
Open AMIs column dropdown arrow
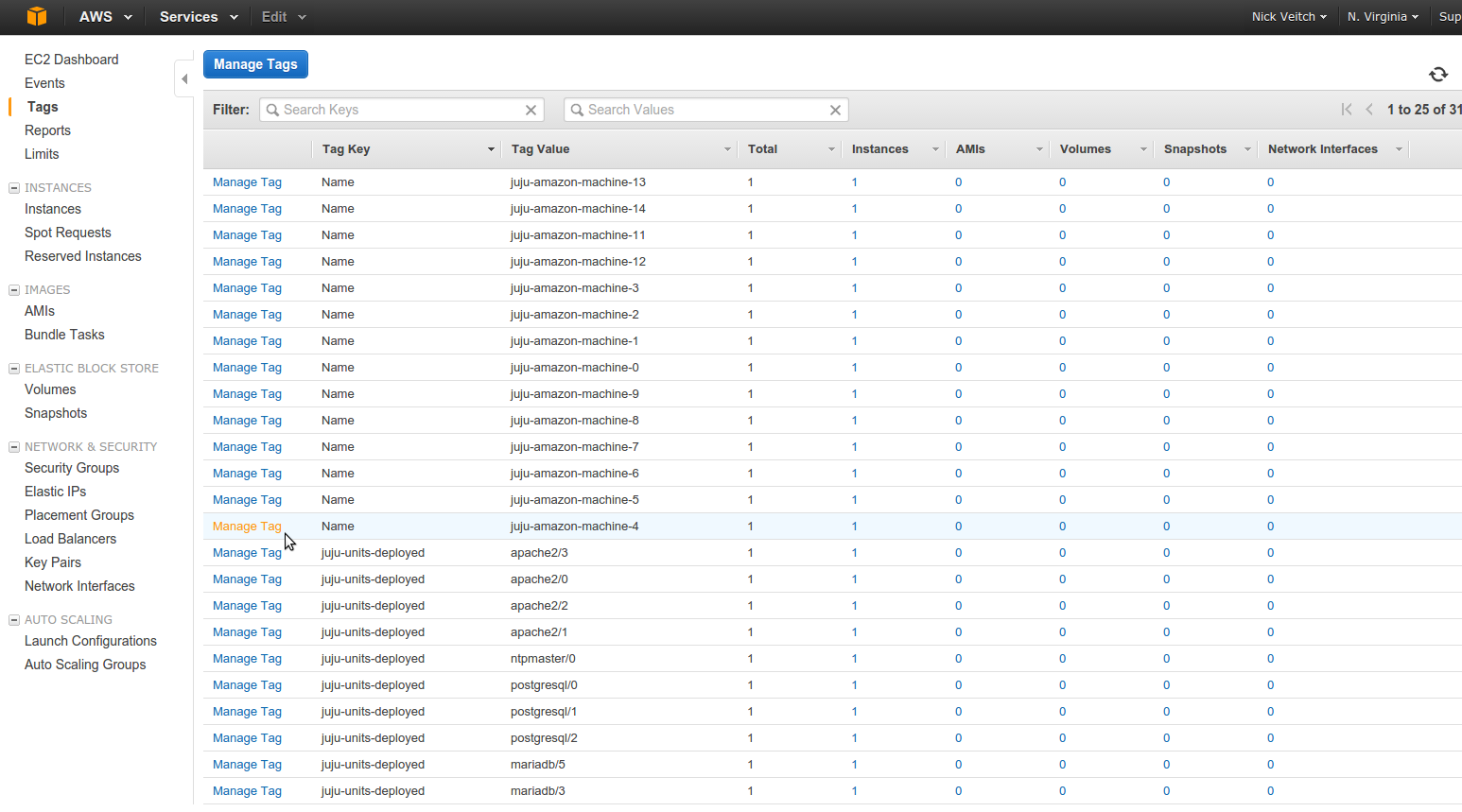(x=1039, y=149)
